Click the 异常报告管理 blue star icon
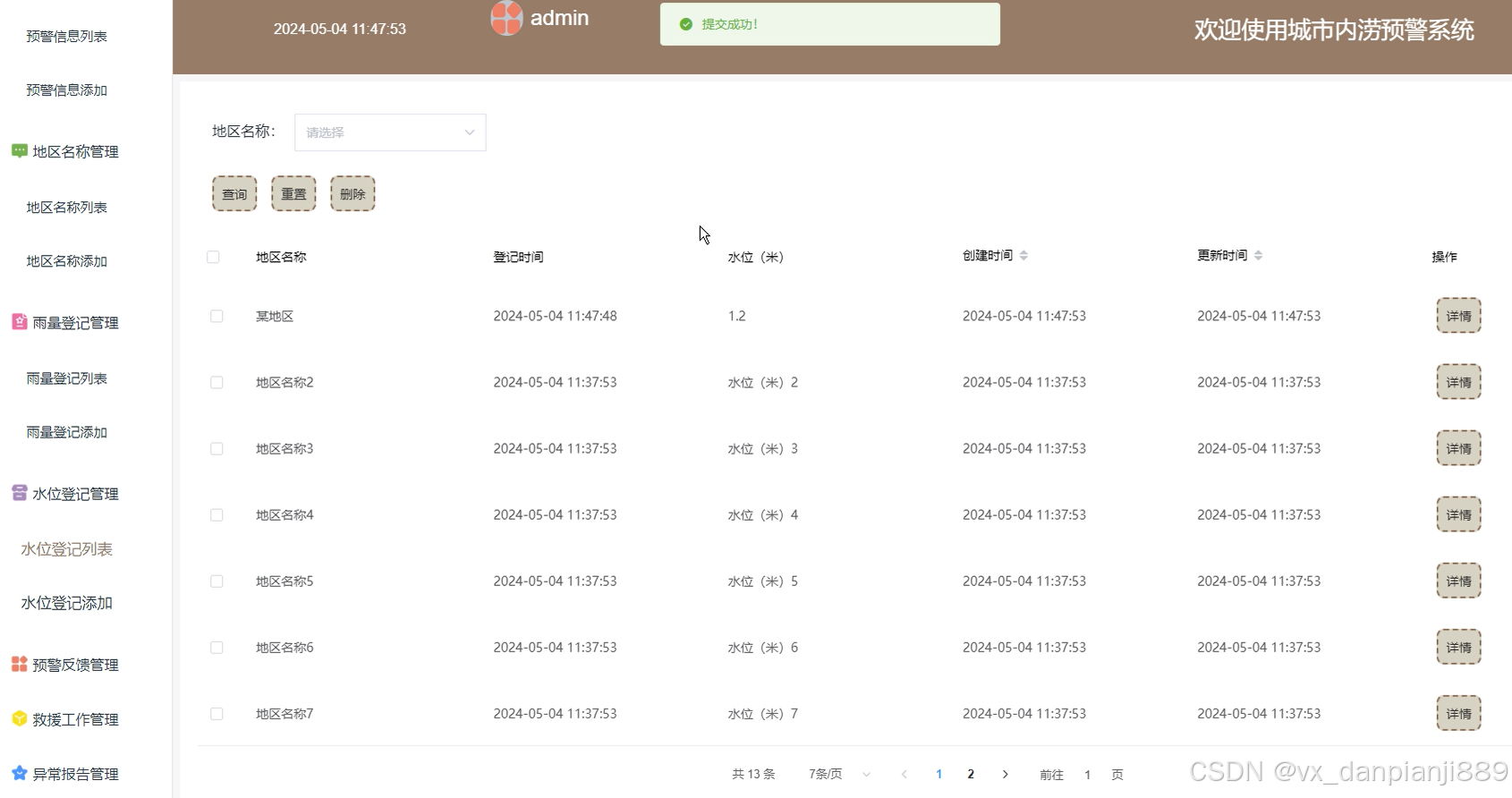Image resolution: width=1512 pixels, height=798 pixels. [19, 773]
